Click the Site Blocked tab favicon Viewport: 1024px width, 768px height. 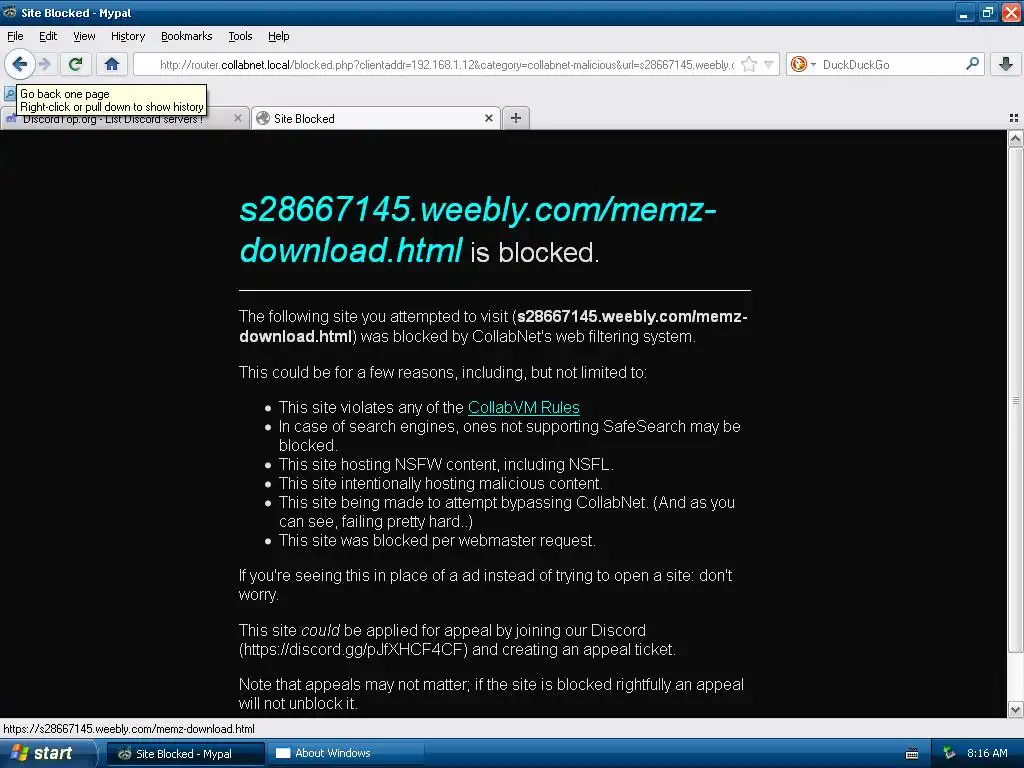[x=263, y=118]
